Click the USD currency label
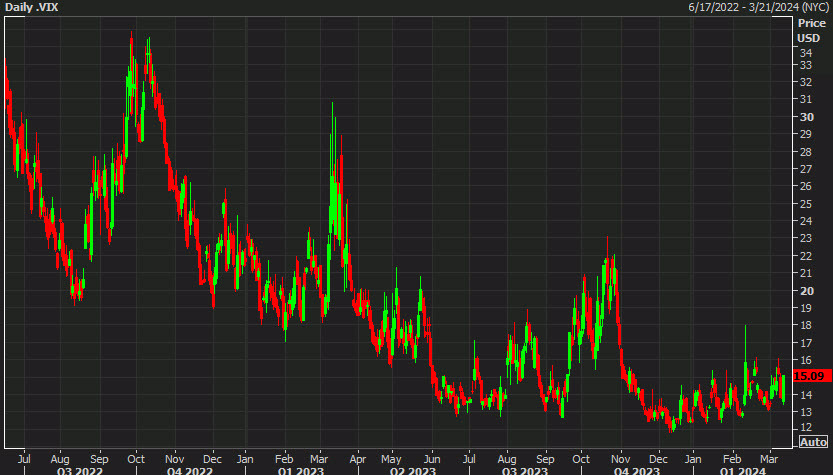 point(809,38)
